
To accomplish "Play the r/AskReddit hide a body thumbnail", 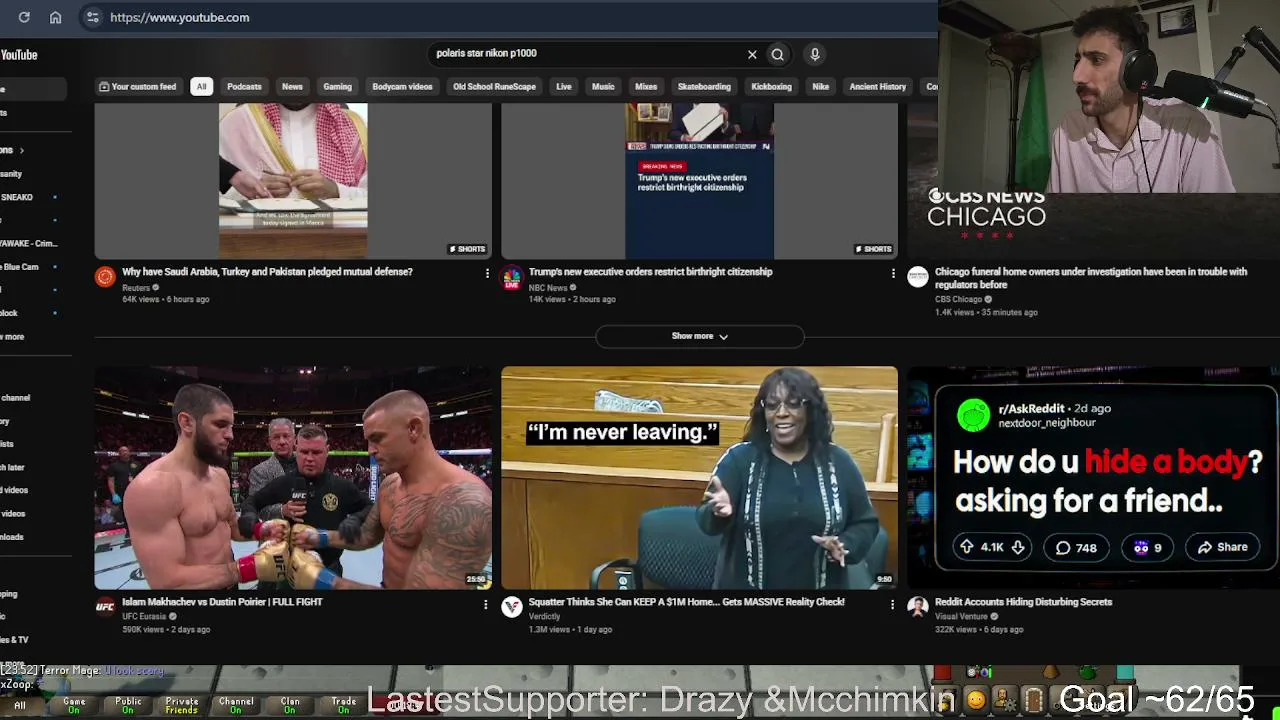I will (x=1093, y=478).
